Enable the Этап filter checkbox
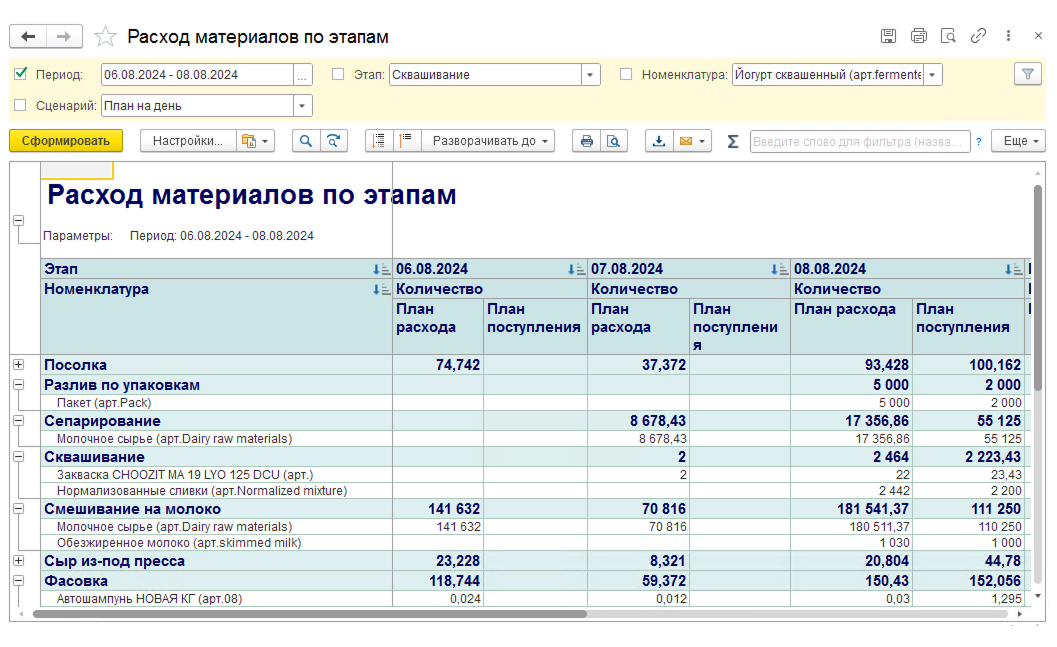Viewport: 1057px width, 647px height. (338, 74)
